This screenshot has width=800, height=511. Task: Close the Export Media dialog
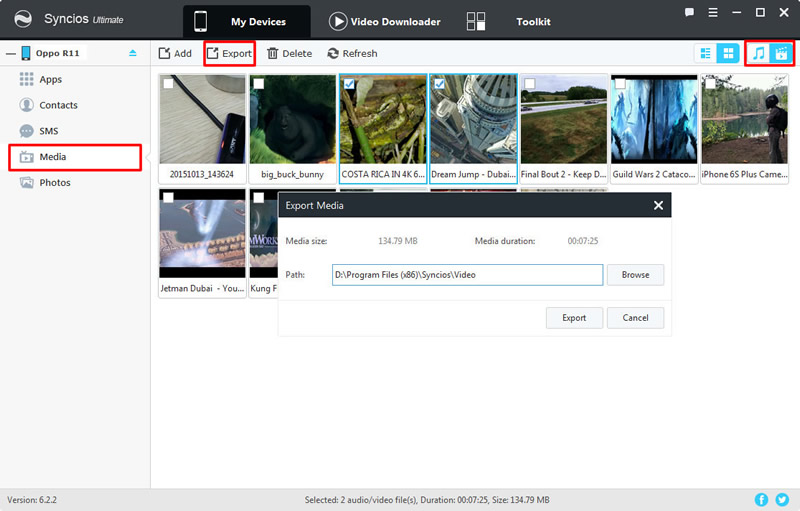click(x=658, y=205)
